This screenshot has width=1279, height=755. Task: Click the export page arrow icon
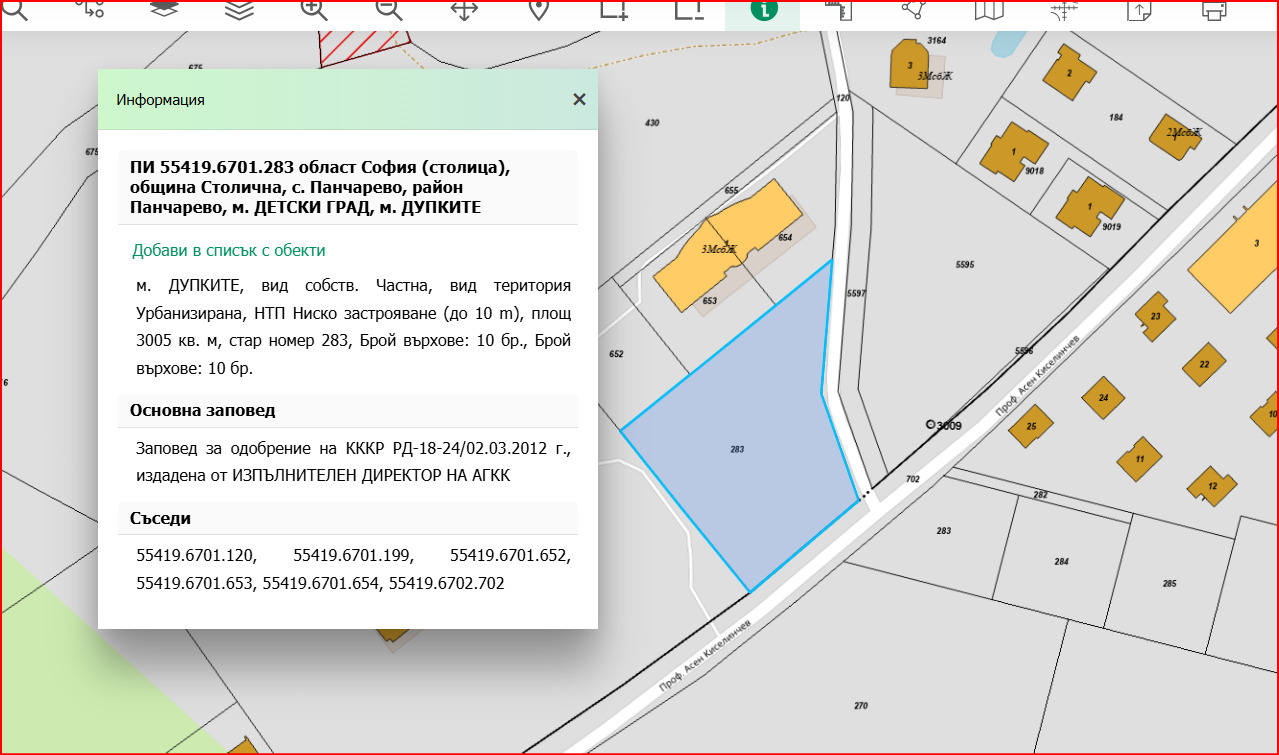[1138, 10]
